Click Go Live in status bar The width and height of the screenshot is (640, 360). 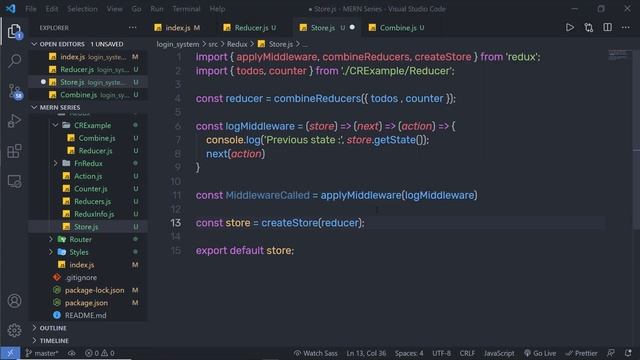tap(540, 353)
